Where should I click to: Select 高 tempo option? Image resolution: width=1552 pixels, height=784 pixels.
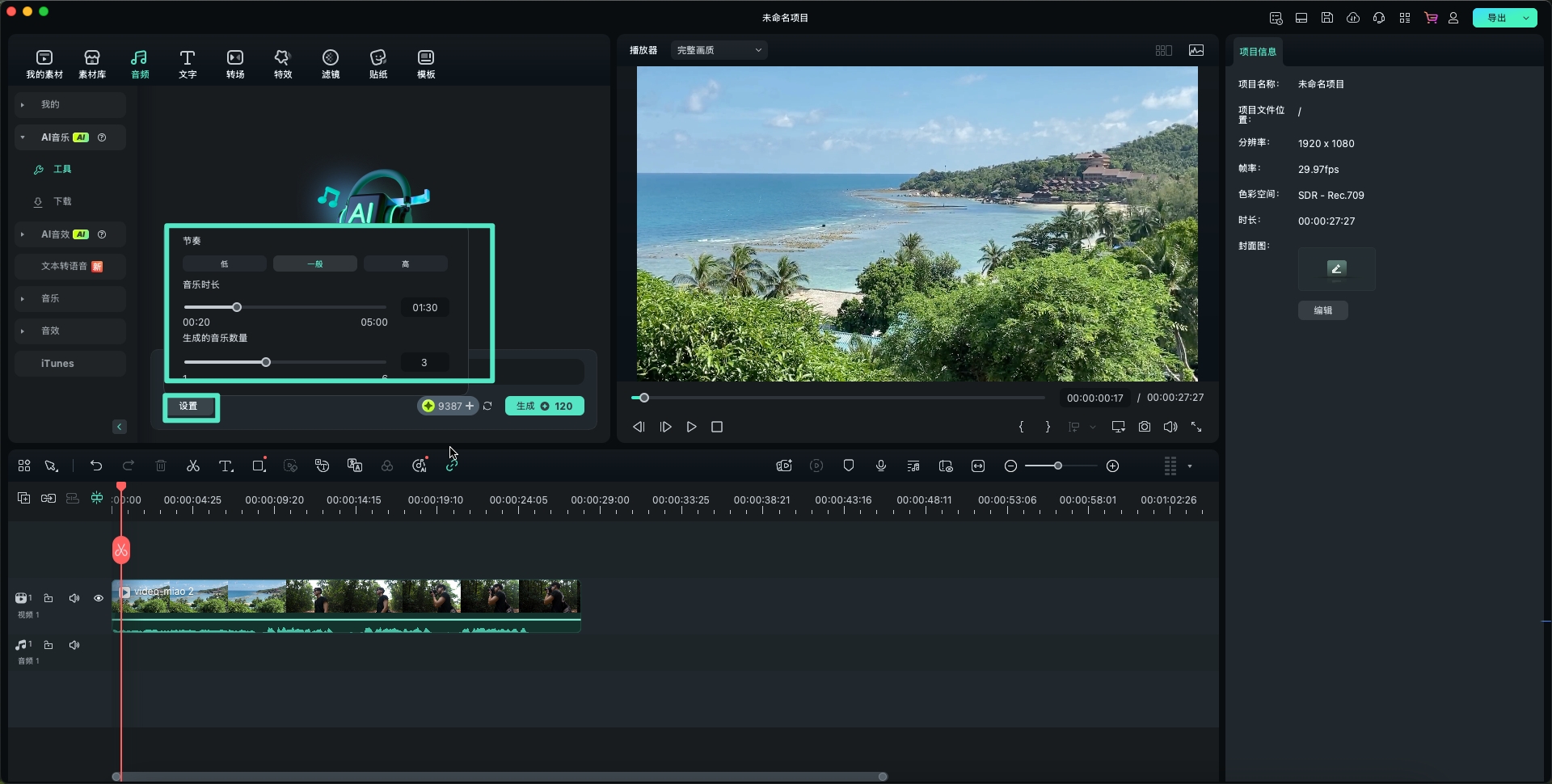coord(406,263)
